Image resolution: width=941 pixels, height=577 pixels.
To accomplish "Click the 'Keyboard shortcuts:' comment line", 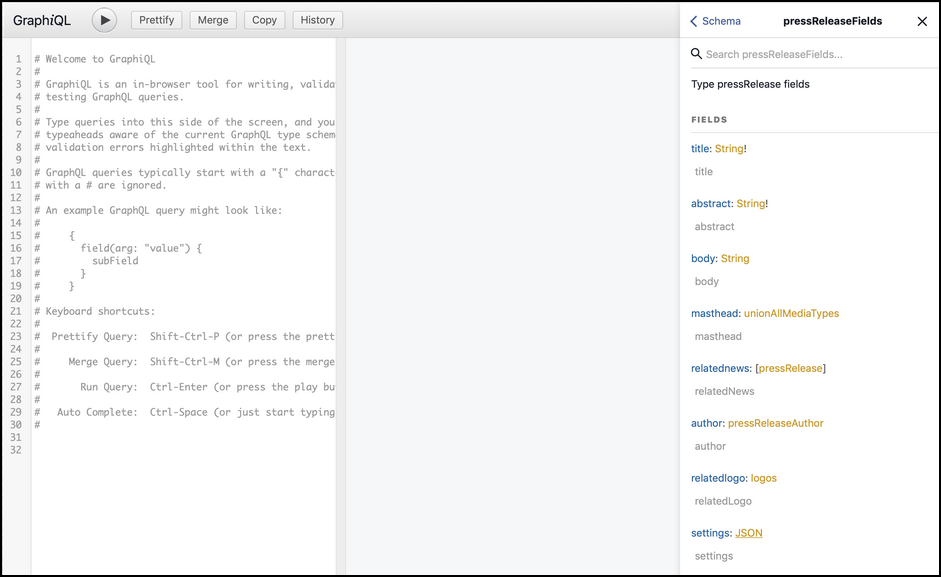I will [95, 311].
